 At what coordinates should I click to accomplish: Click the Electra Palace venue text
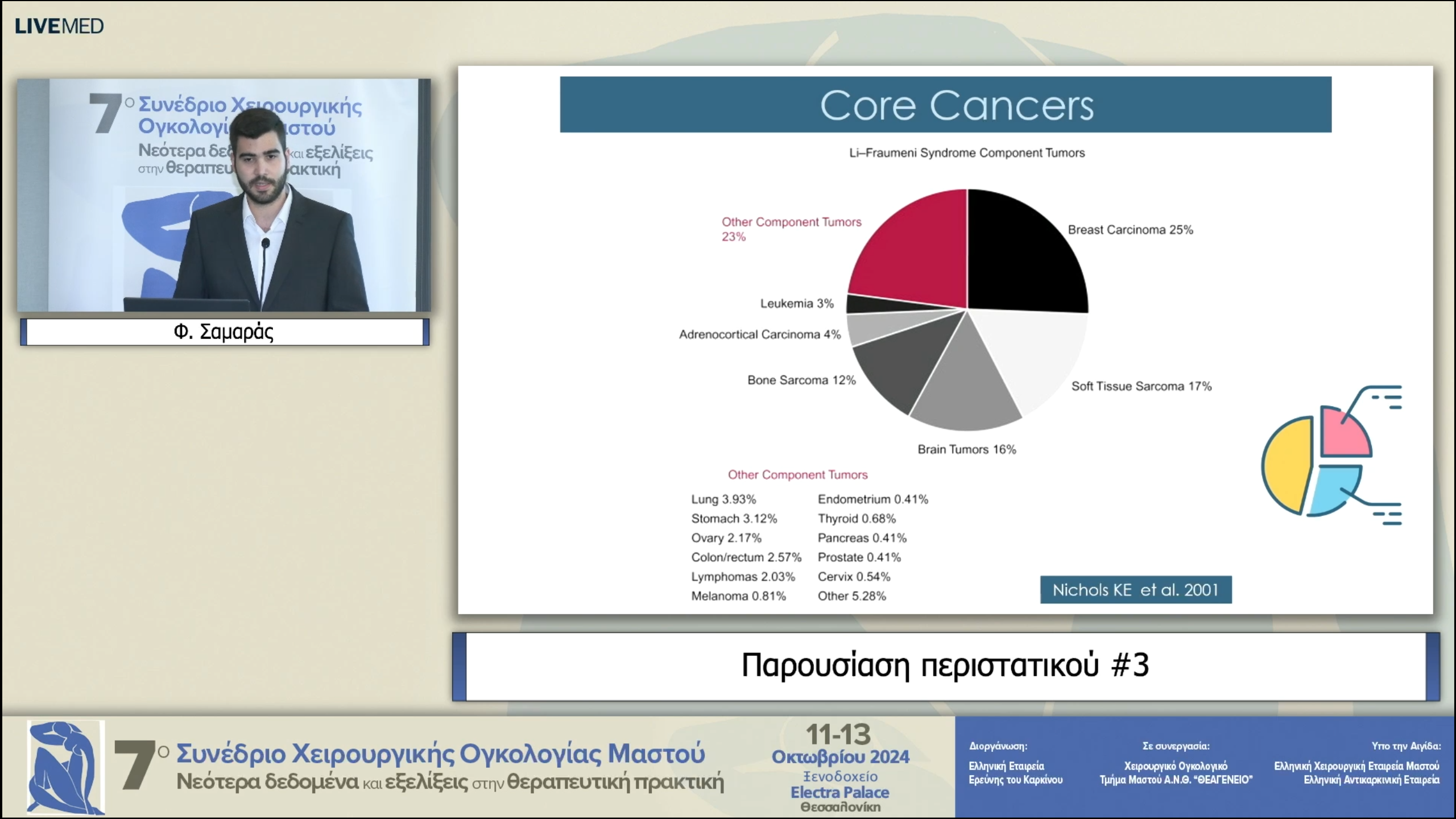coord(839,792)
